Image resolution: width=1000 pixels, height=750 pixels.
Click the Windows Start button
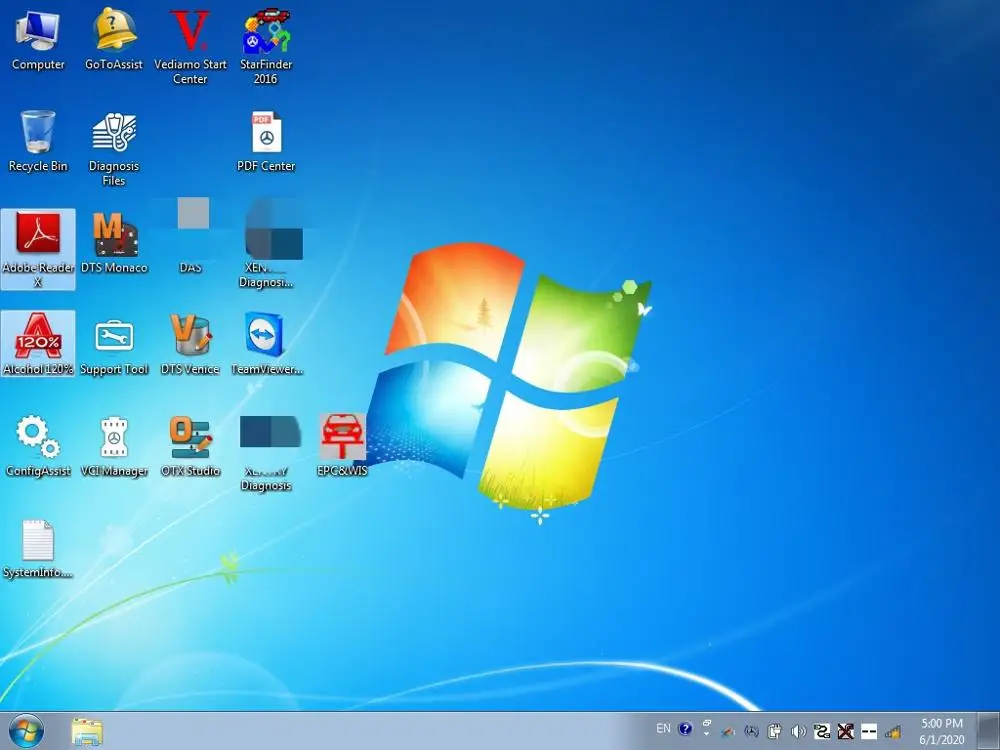26,731
